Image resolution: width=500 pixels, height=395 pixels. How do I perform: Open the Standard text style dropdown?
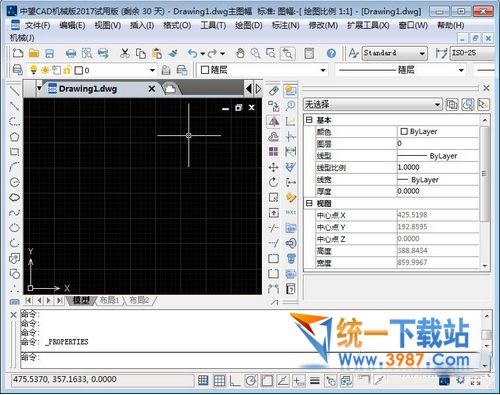394,53
